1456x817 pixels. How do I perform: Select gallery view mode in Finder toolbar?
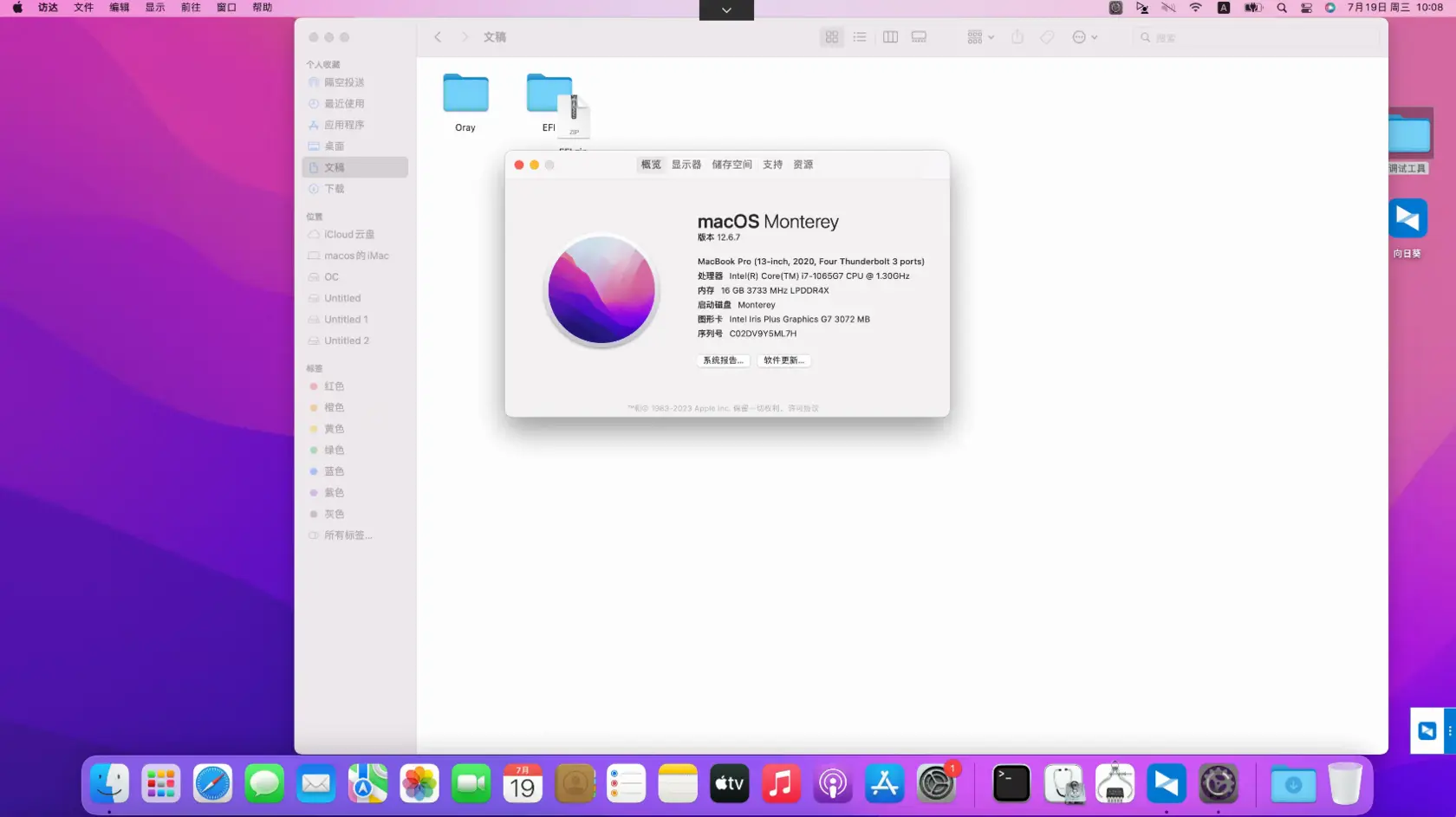pyautogui.click(x=919, y=37)
